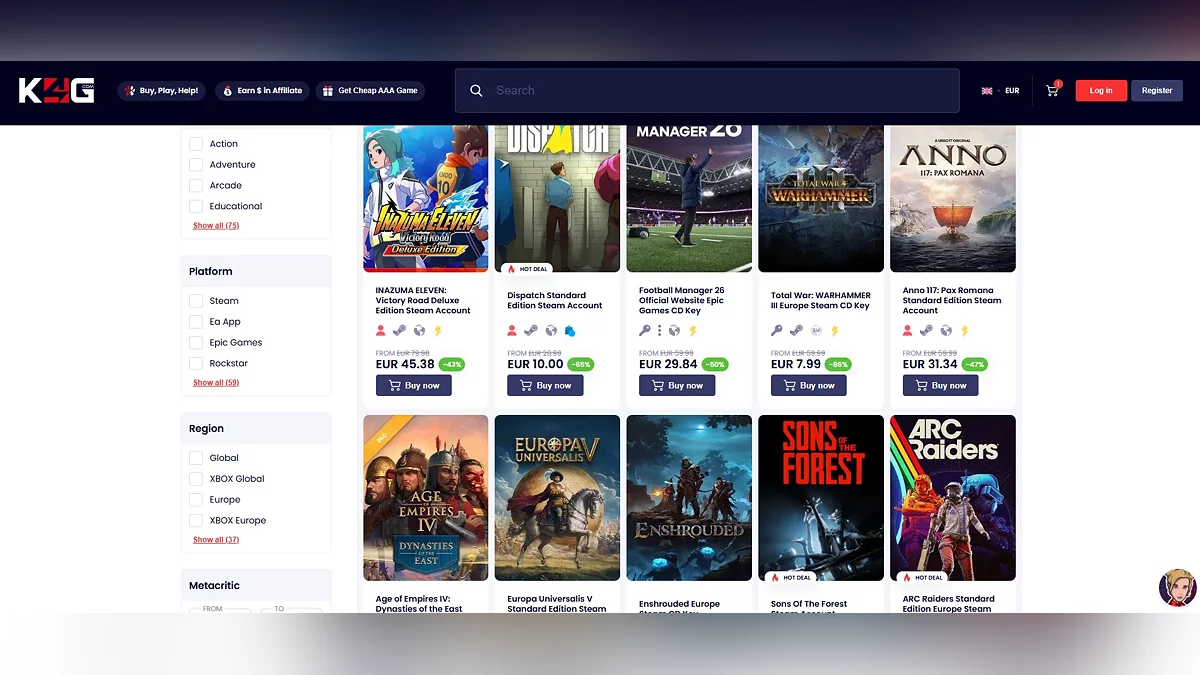Open the Buy, Play, Help! menu item
This screenshot has height=675, width=1200.
pos(161,90)
